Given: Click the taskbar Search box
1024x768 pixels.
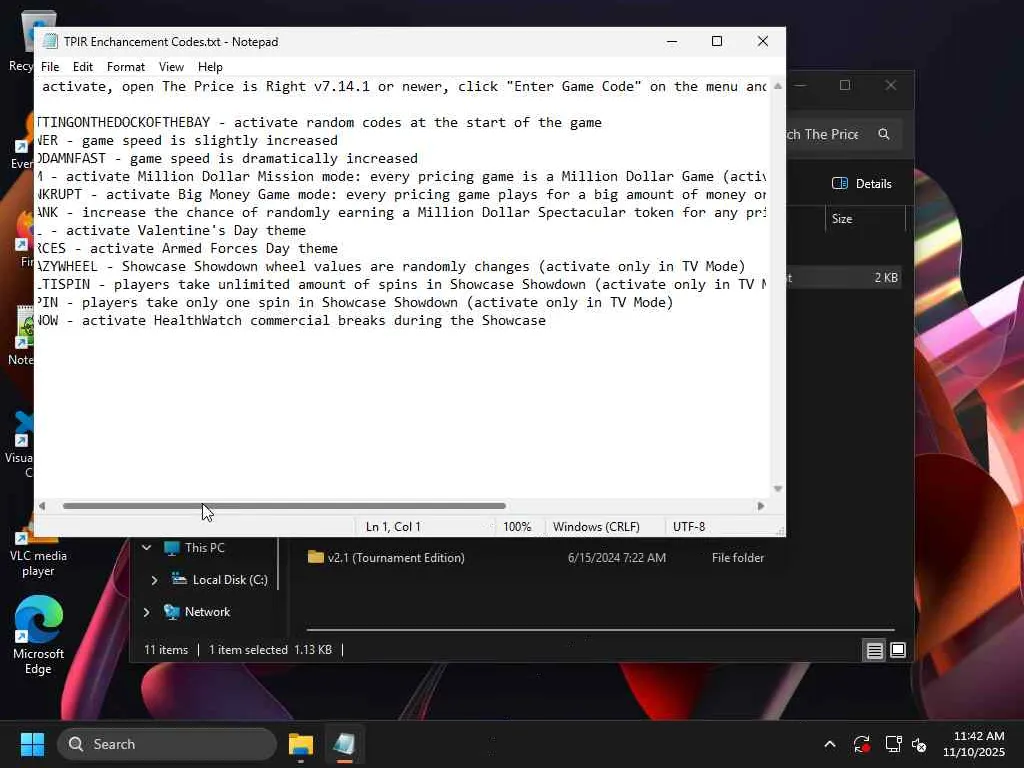Looking at the screenshot, I should (167, 744).
